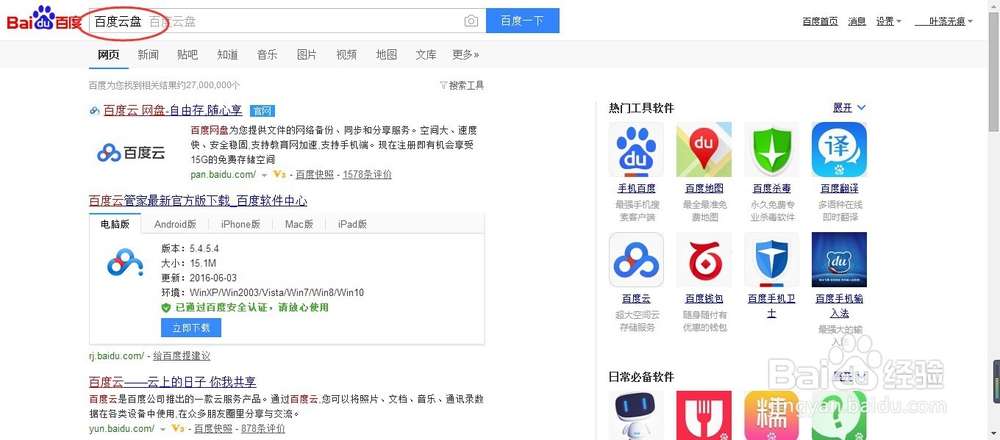Open the 百度地图 app icon
The width and height of the screenshot is (1000, 440).
[x=704, y=150]
